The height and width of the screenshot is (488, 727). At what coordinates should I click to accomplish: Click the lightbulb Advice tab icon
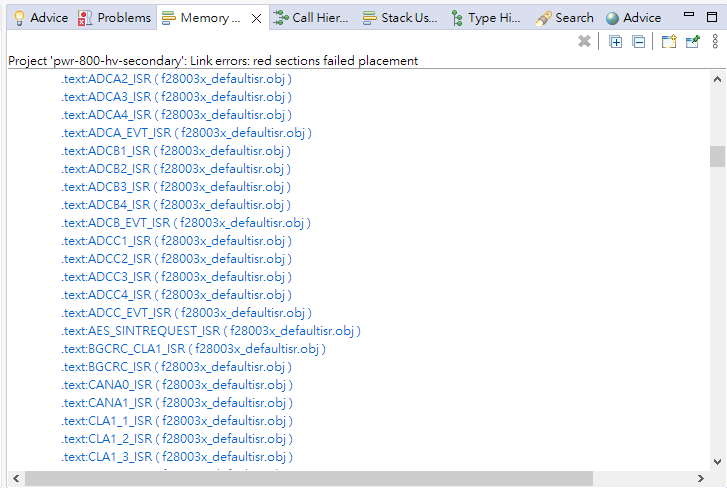(x=19, y=18)
